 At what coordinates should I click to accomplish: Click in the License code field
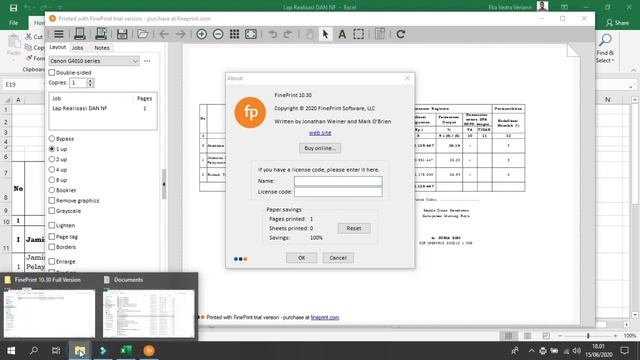[x=338, y=192]
